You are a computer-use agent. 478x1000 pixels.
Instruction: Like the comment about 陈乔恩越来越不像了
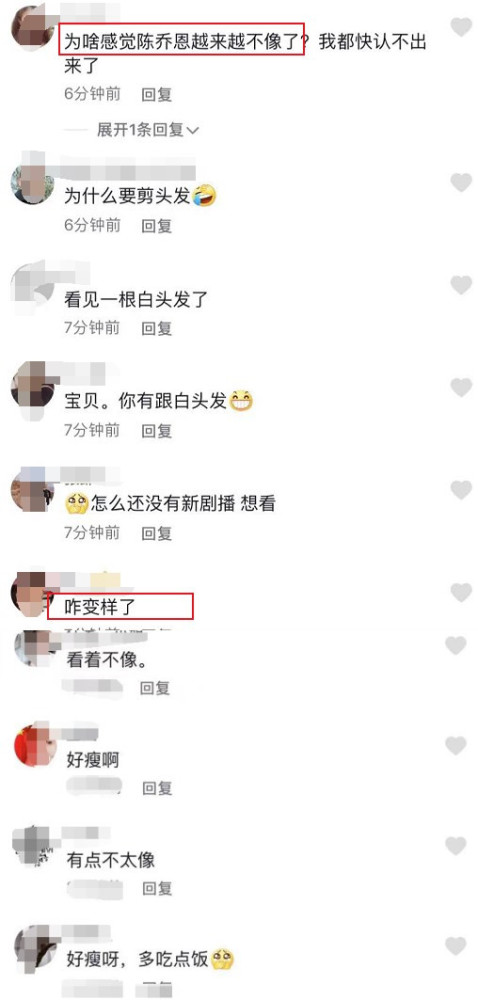pos(461,27)
